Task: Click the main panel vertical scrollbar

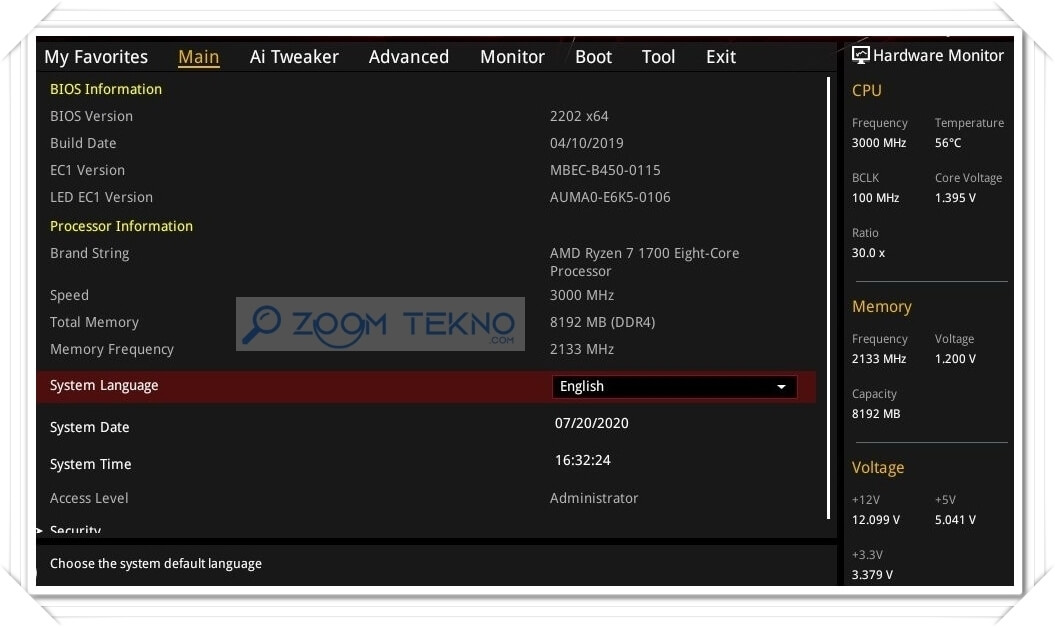Action: coord(828,298)
